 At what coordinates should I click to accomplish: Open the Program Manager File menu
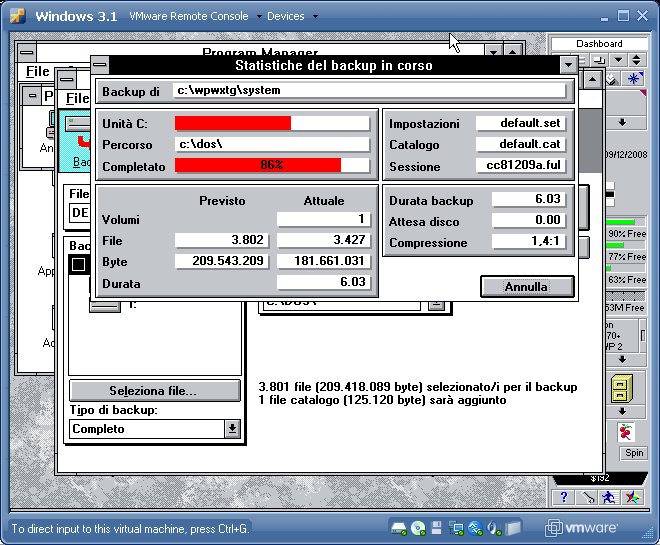coord(38,72)
